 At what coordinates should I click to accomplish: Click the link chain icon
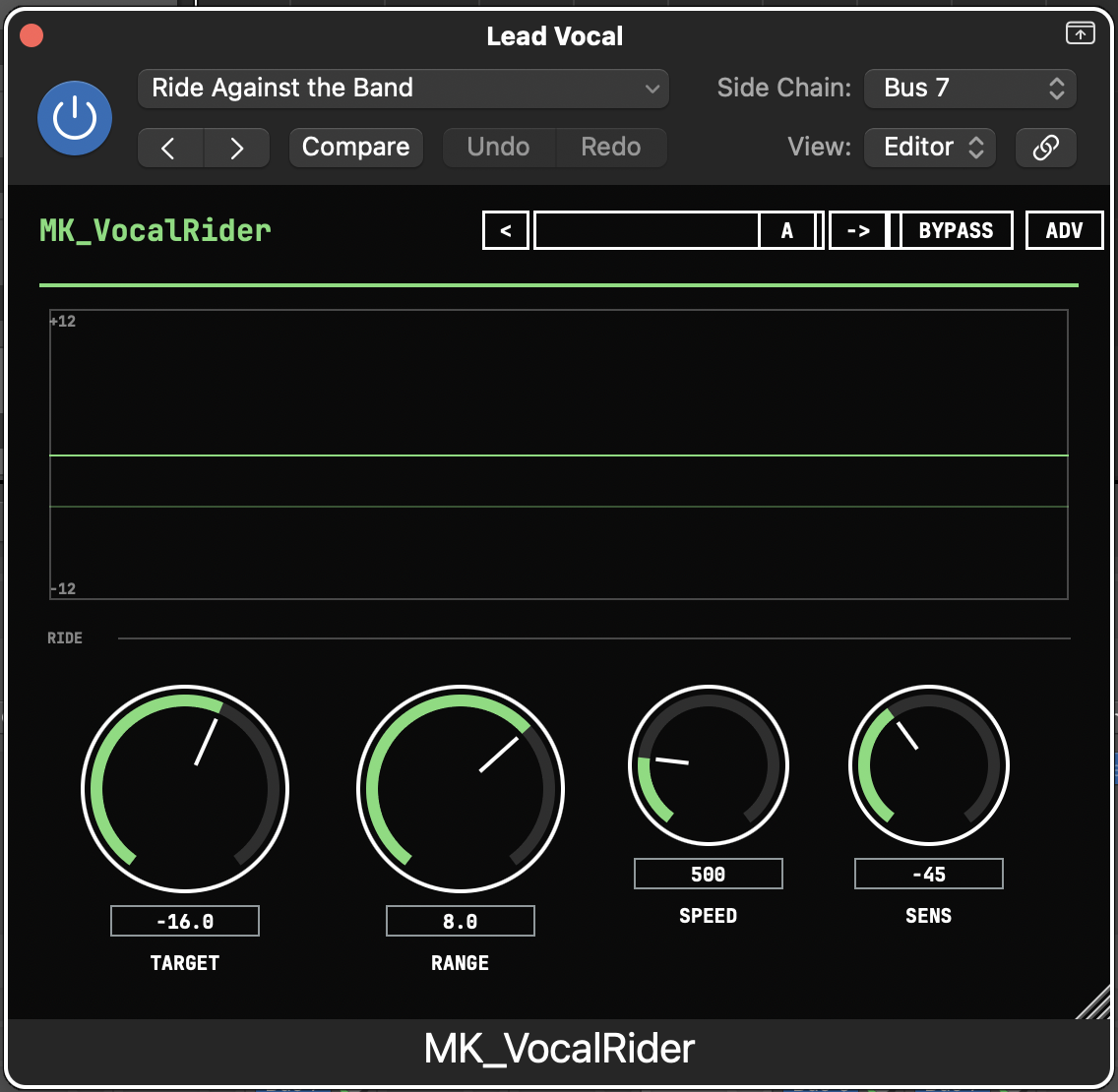1045,148
